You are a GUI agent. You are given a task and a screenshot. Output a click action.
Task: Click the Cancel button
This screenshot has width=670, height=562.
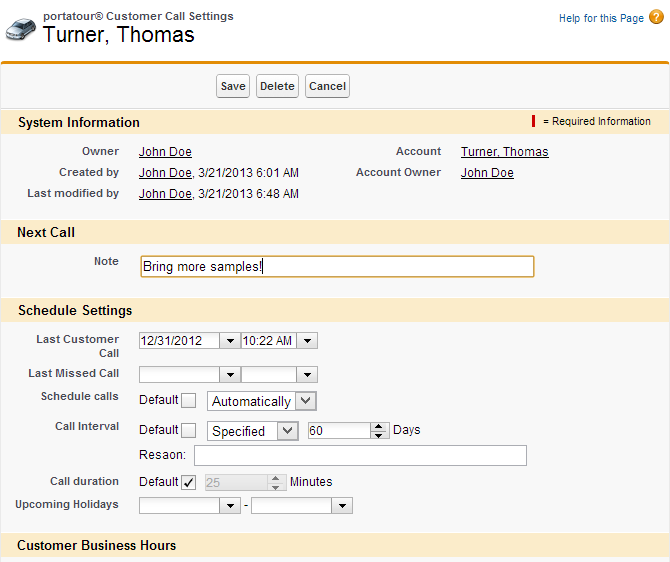[x=327, y=86]
